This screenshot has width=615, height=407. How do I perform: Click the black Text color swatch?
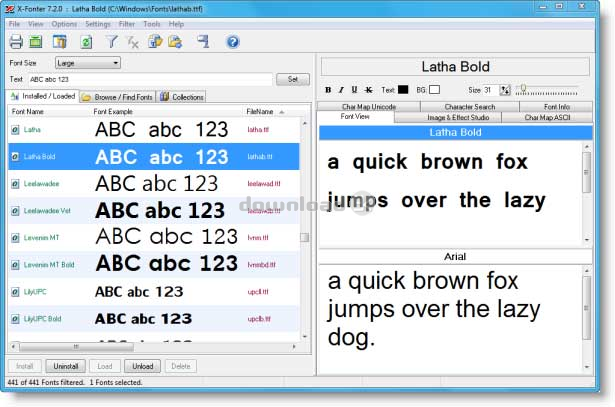403,90
